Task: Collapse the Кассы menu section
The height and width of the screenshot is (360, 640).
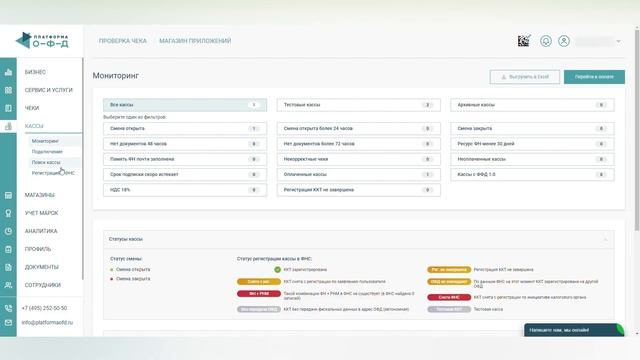Action: tap(34, 126)
